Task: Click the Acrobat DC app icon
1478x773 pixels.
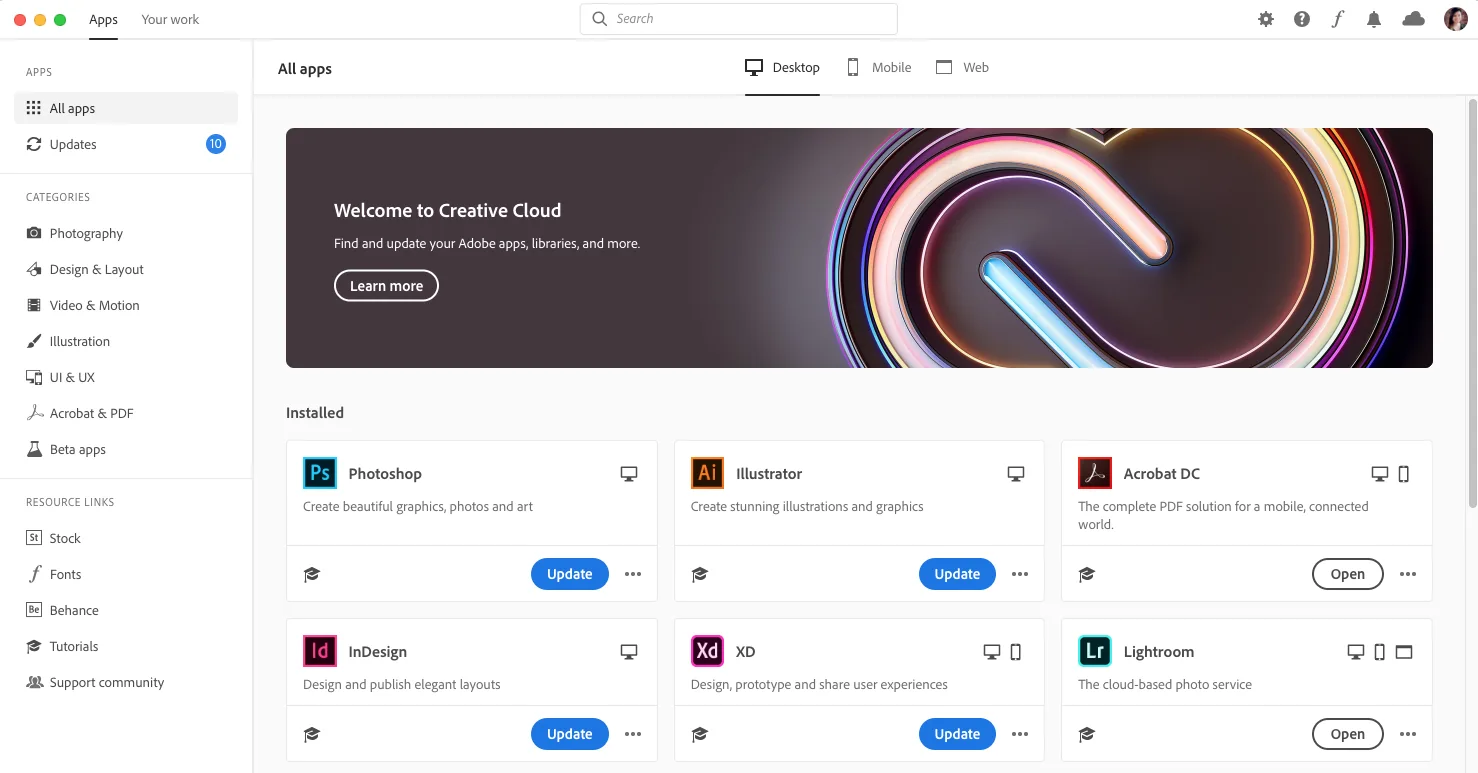Action: coord(1095,473)
